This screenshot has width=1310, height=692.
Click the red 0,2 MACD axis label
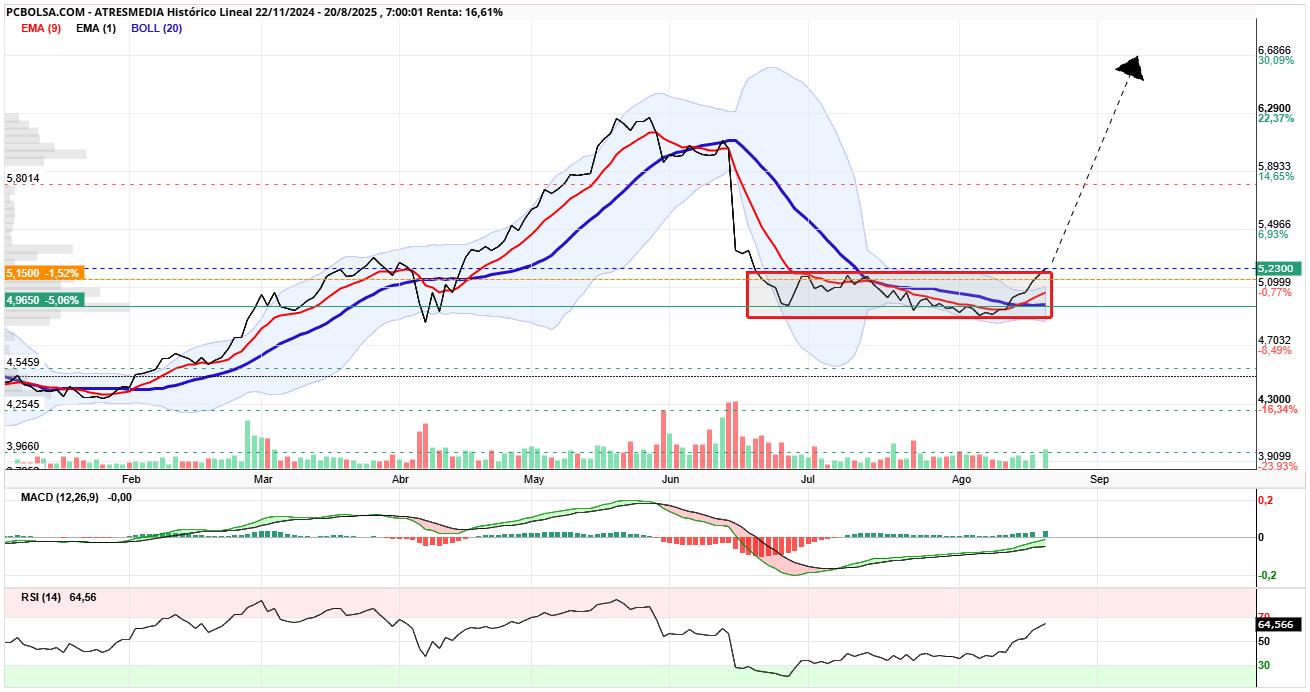pos(1264,500)
